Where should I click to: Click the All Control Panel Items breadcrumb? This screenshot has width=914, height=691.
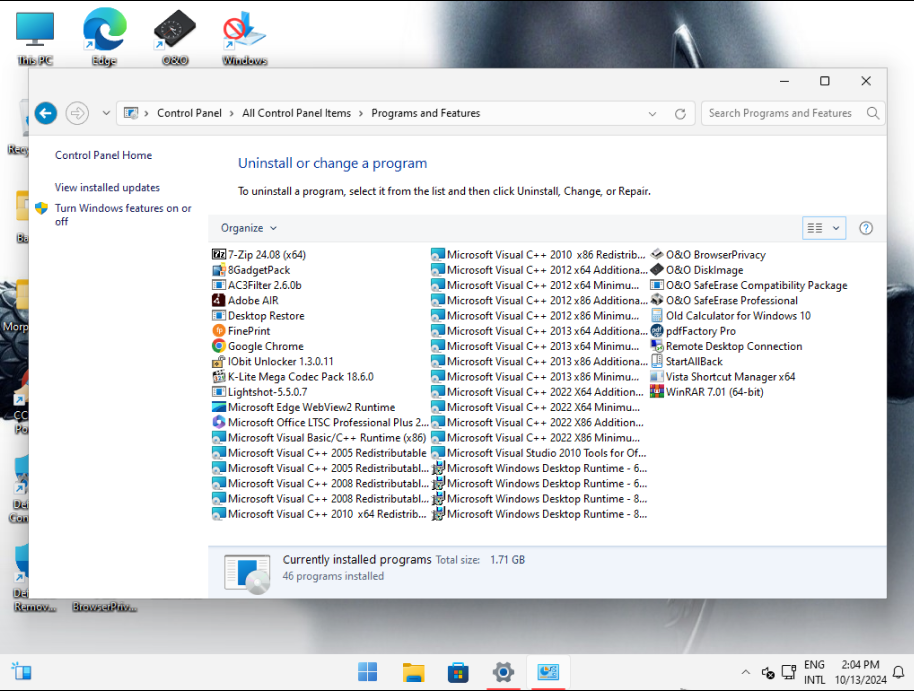point(297,113)
